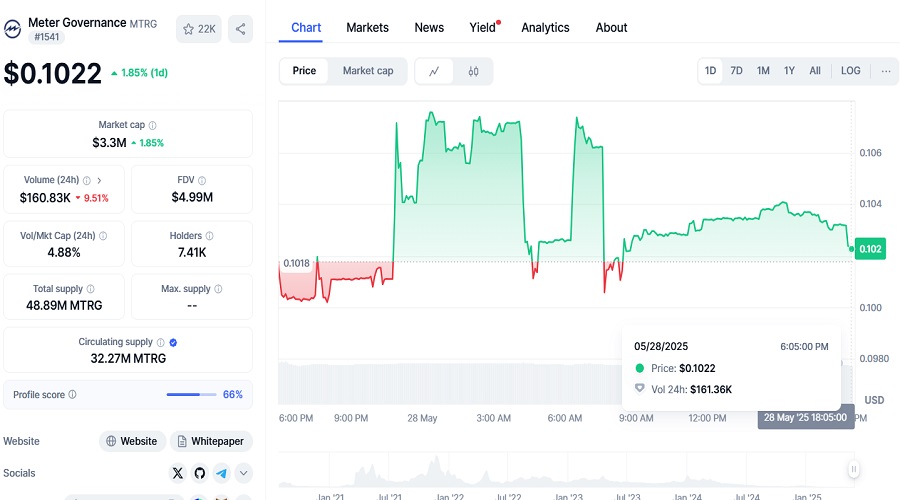Select the candlestick chart type icon
The width and height of the screenshot is (900, 500).
tap(474, 71)
